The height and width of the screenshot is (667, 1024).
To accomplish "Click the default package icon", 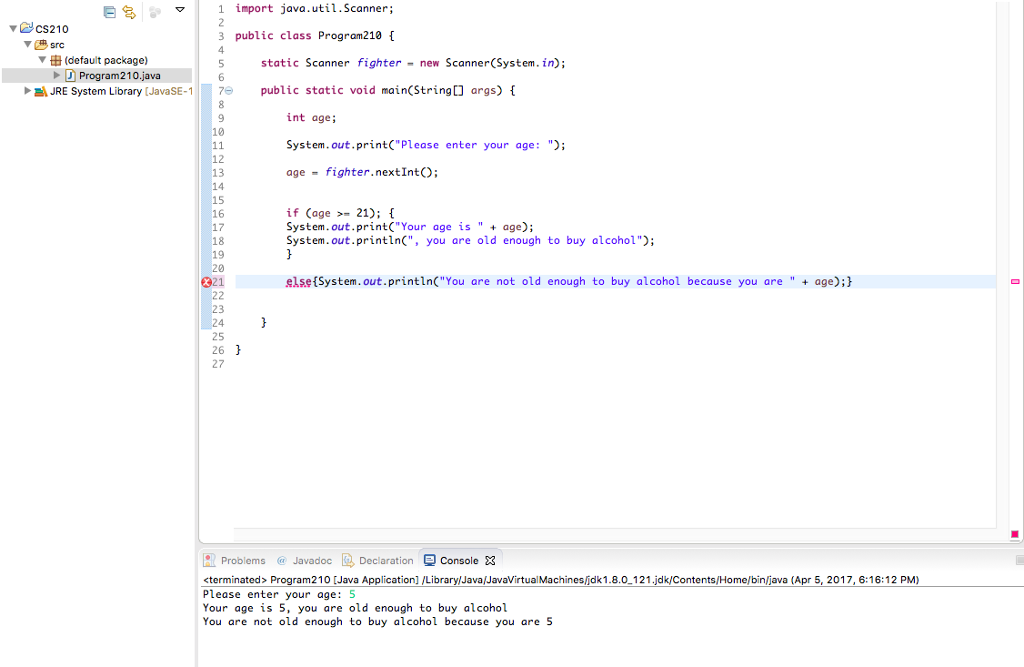I will coord(56,59).
